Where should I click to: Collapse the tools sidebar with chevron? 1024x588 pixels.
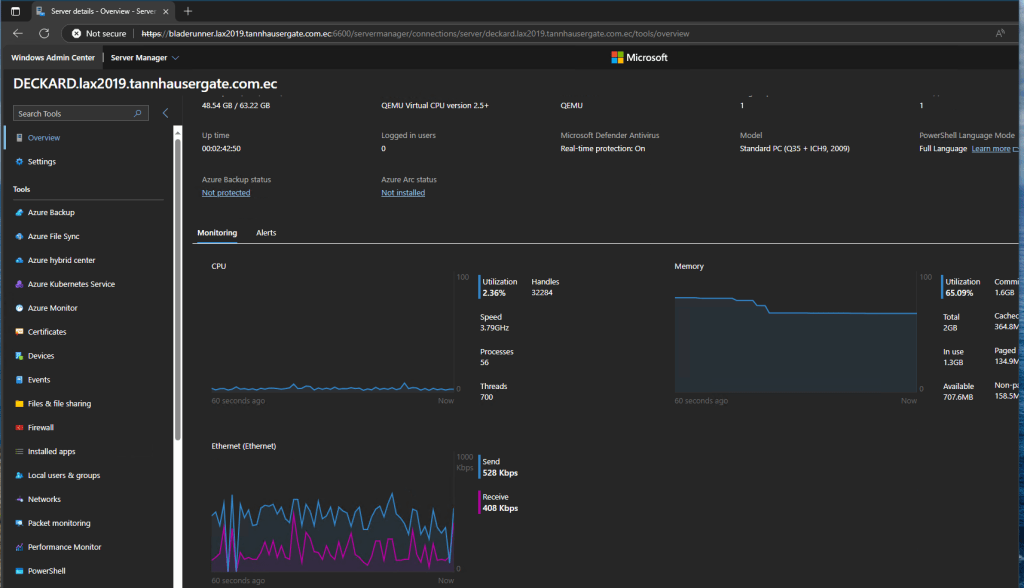(165, 113)
